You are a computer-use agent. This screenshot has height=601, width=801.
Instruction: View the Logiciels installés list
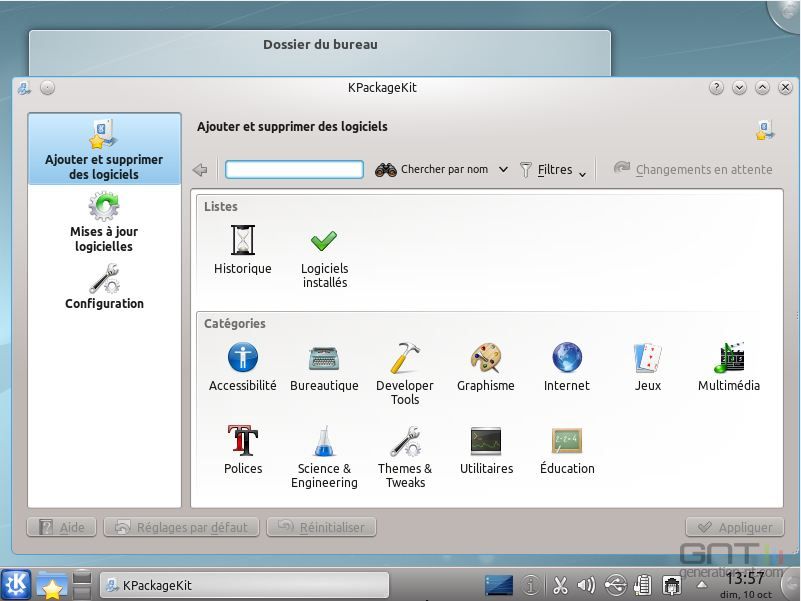(324, 257)
